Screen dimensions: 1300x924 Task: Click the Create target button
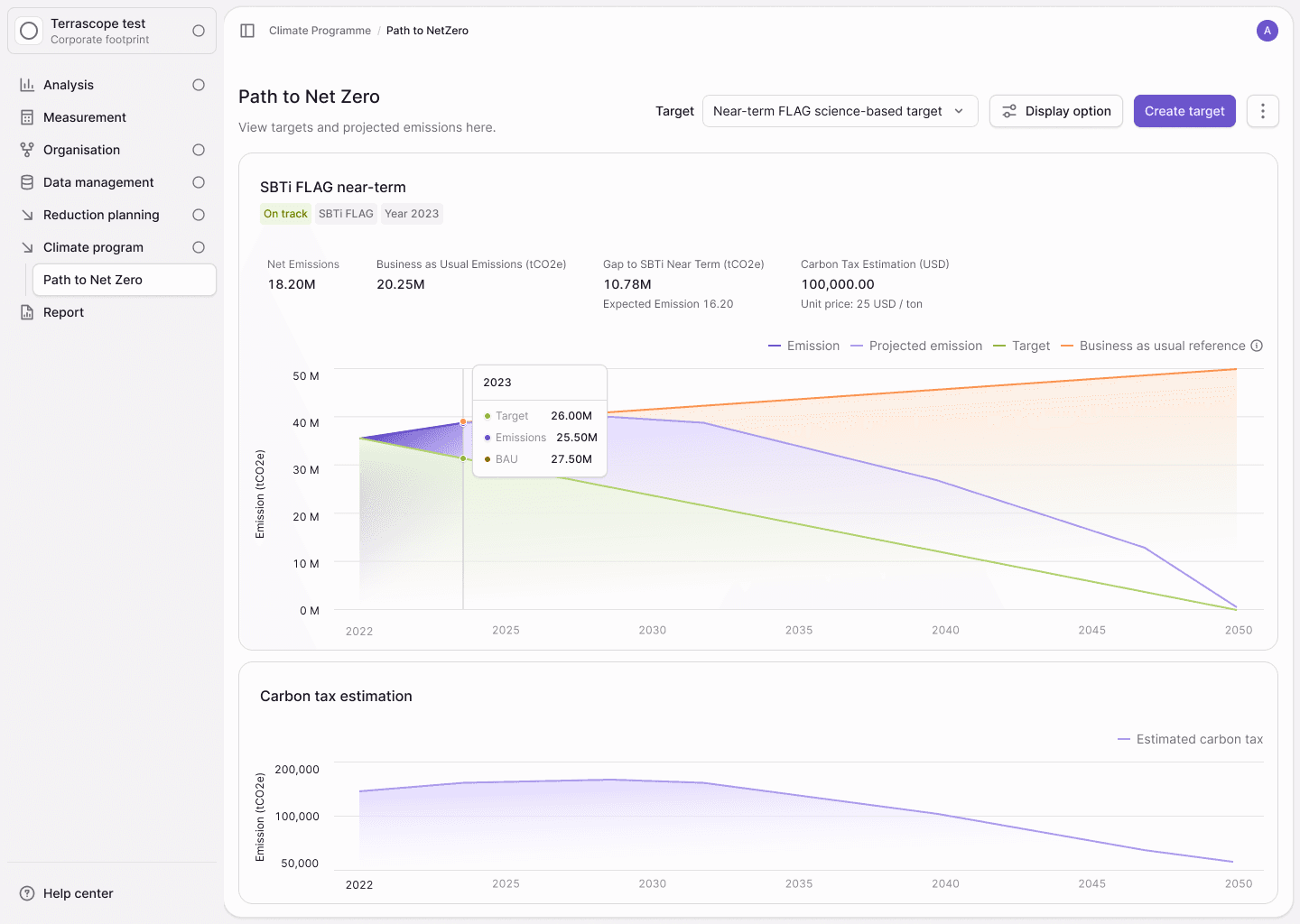click(x=1184, y=111)
